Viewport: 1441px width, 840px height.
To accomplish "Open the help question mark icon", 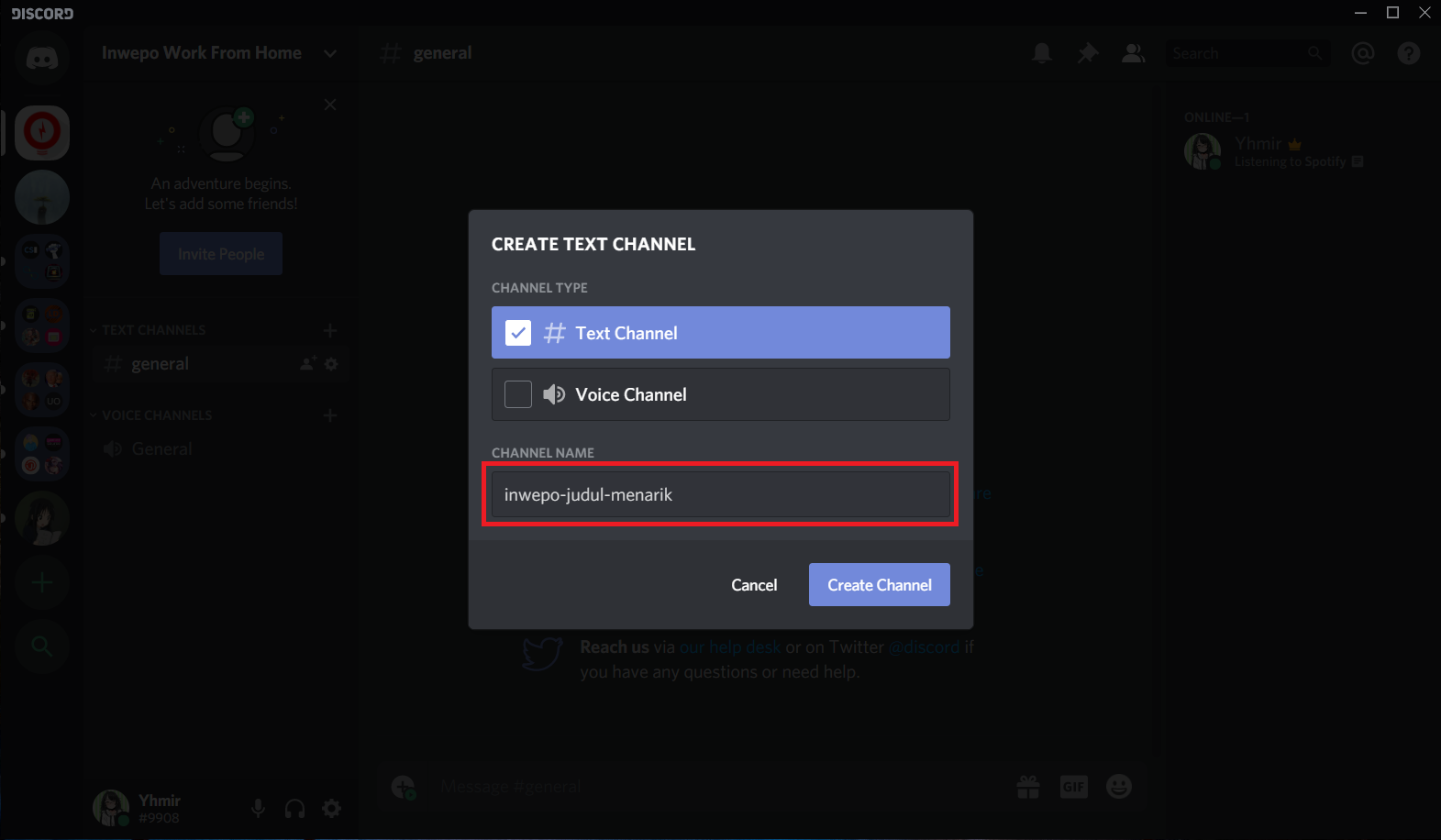I will (1409, 53).
